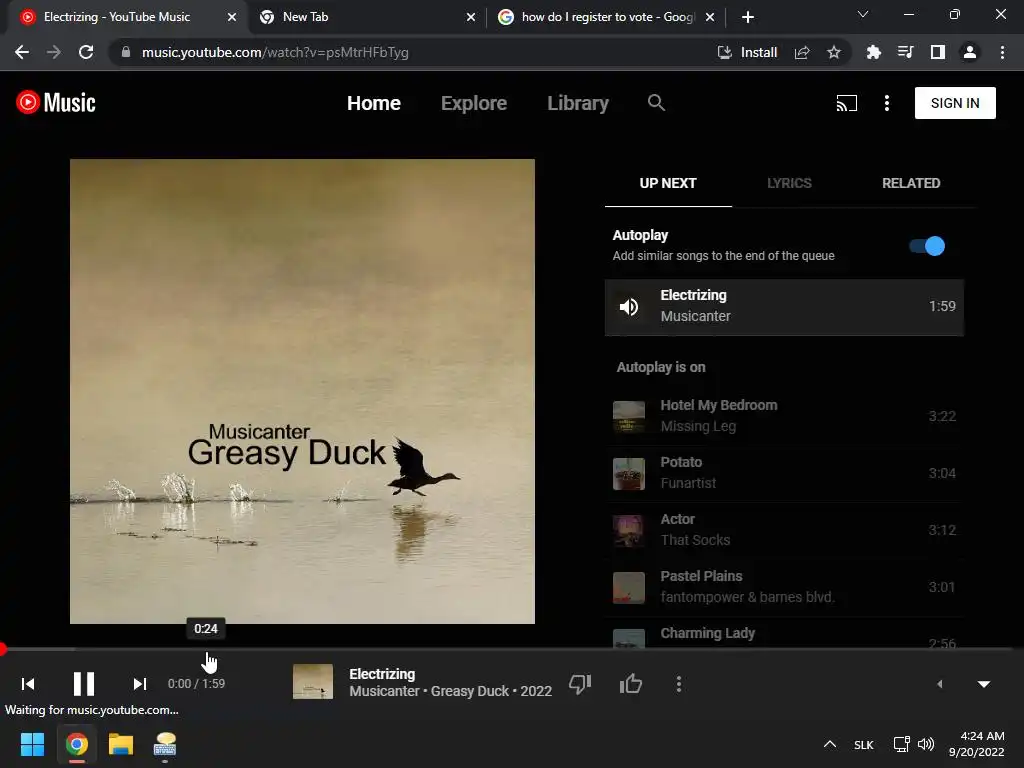Collapse the player page with down arrow
This screenshot has width=1024, height=768.
pos(984,684)
